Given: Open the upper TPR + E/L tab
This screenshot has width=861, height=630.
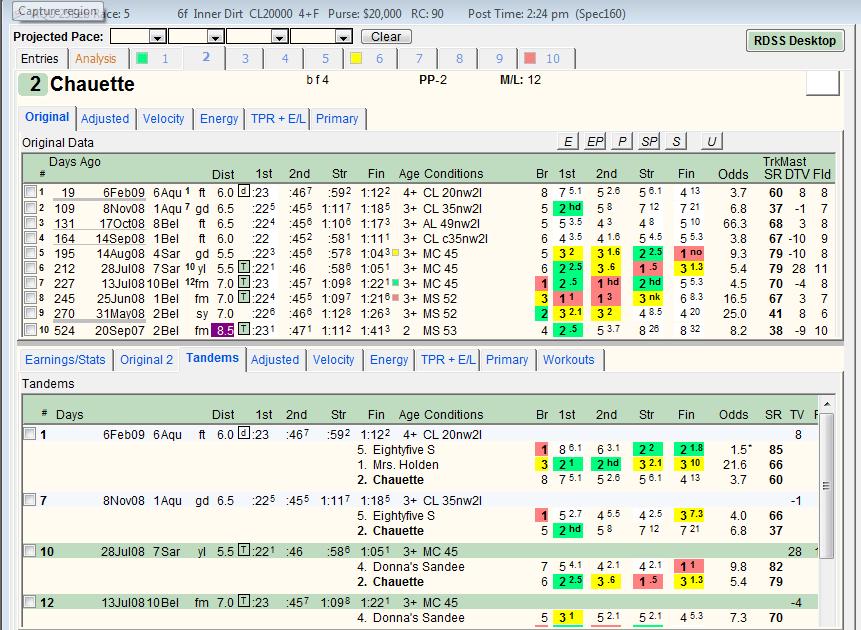Looking at the screenshot, I should tap(278, 119).
